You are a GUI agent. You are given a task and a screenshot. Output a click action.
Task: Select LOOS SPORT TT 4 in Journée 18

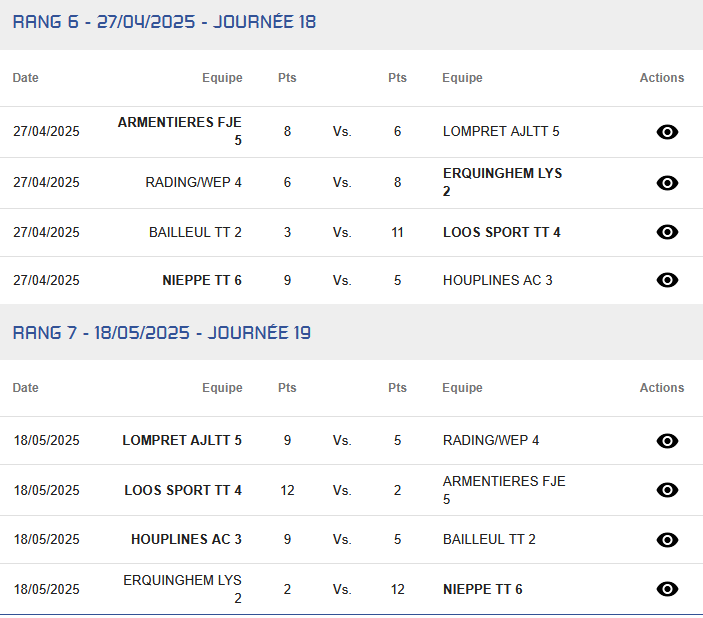(x=502, y=232)
